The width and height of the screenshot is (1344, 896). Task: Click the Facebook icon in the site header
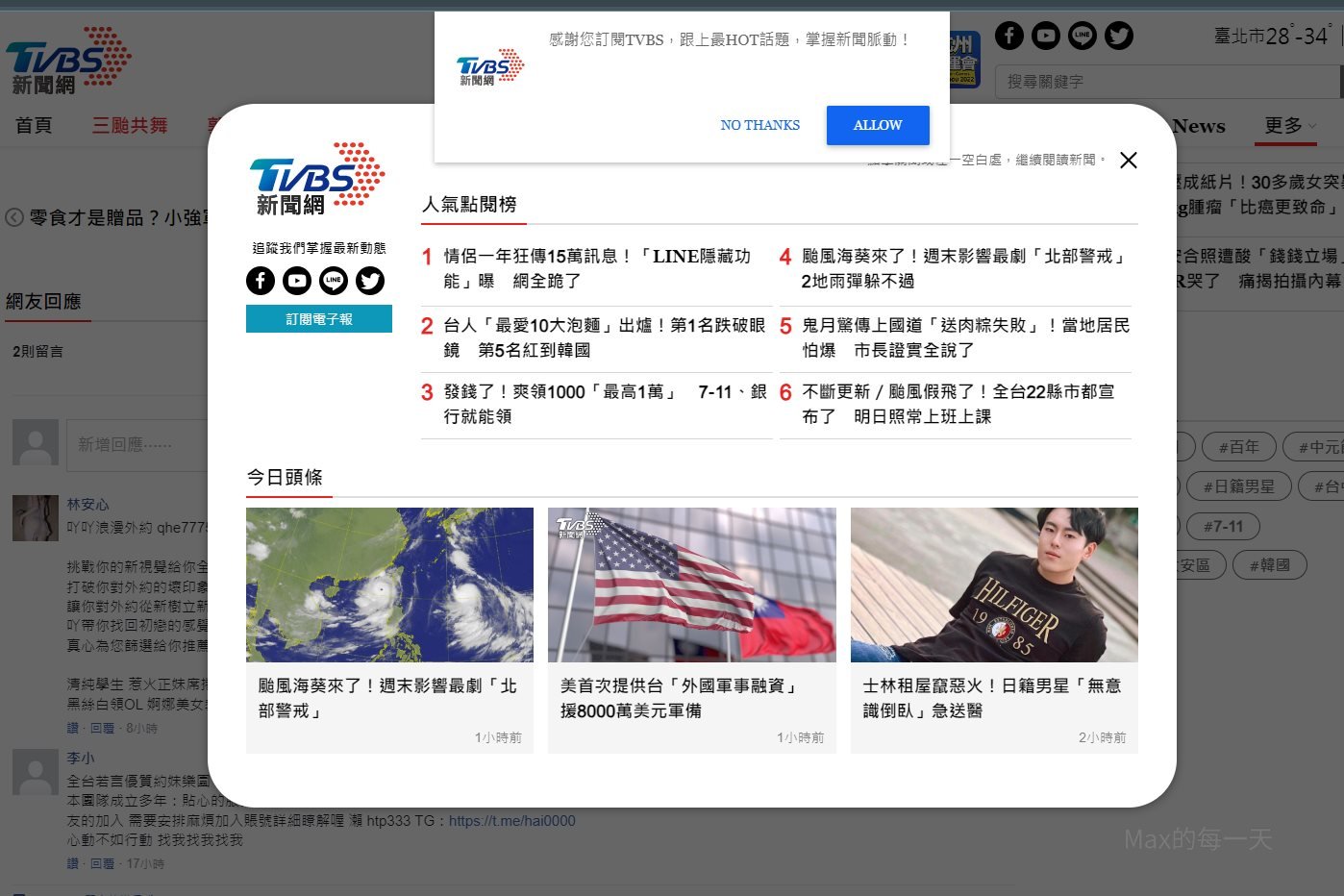[1009, 36]
